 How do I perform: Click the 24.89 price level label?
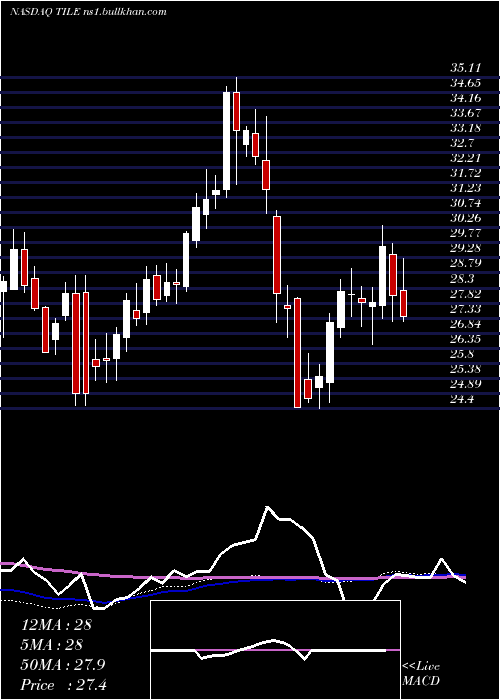coord(465,384)
